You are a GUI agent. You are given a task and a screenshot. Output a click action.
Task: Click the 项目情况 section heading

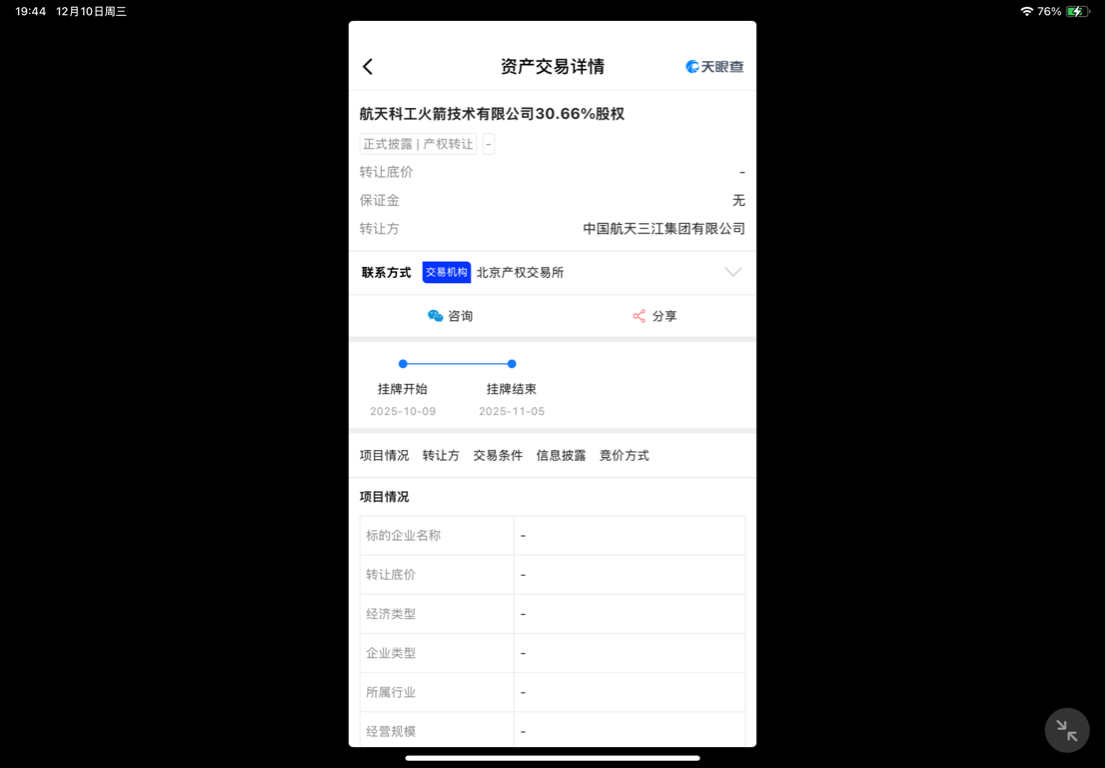click(384, 496)
